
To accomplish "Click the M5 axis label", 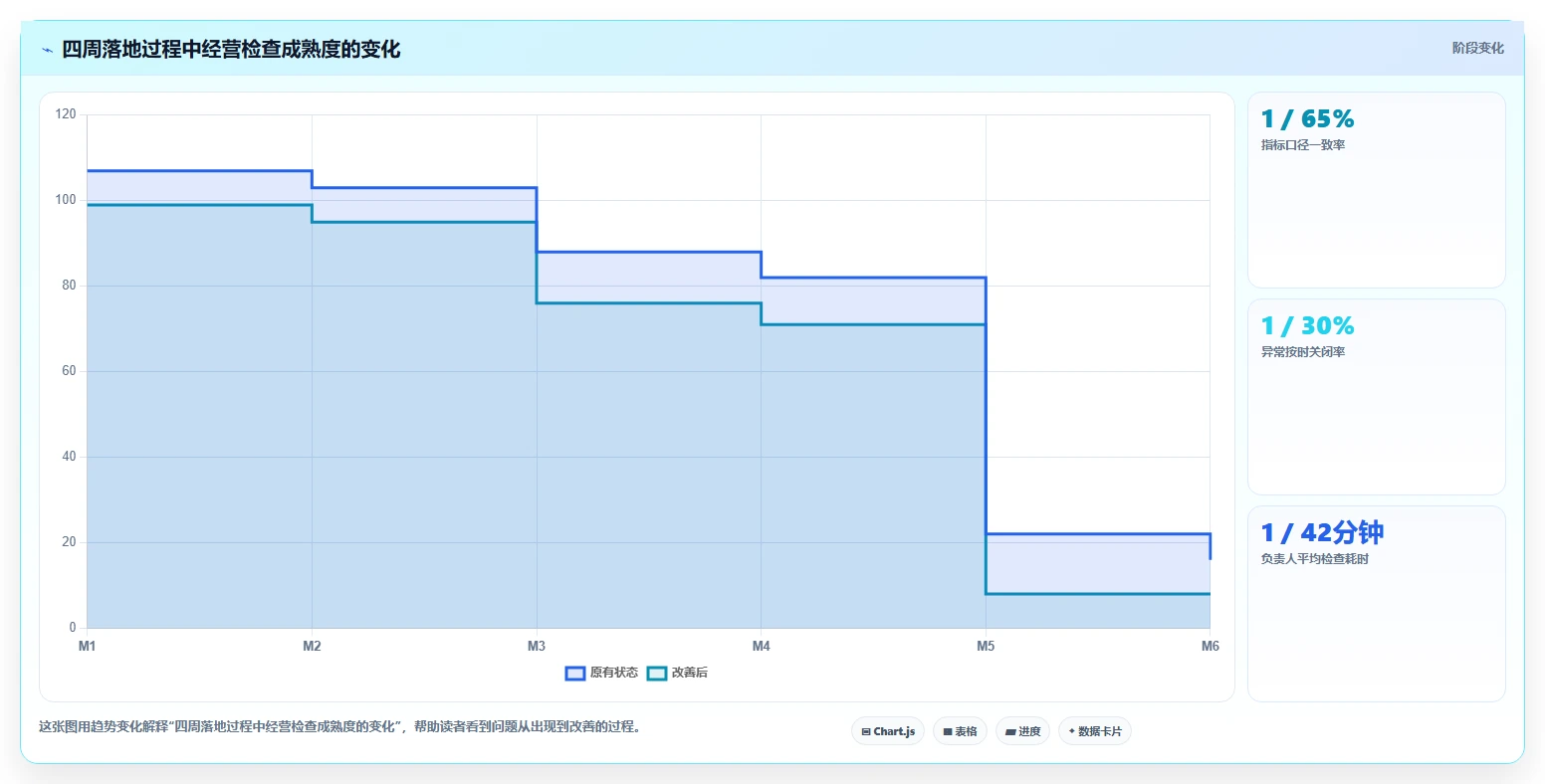I will (986, 647).
